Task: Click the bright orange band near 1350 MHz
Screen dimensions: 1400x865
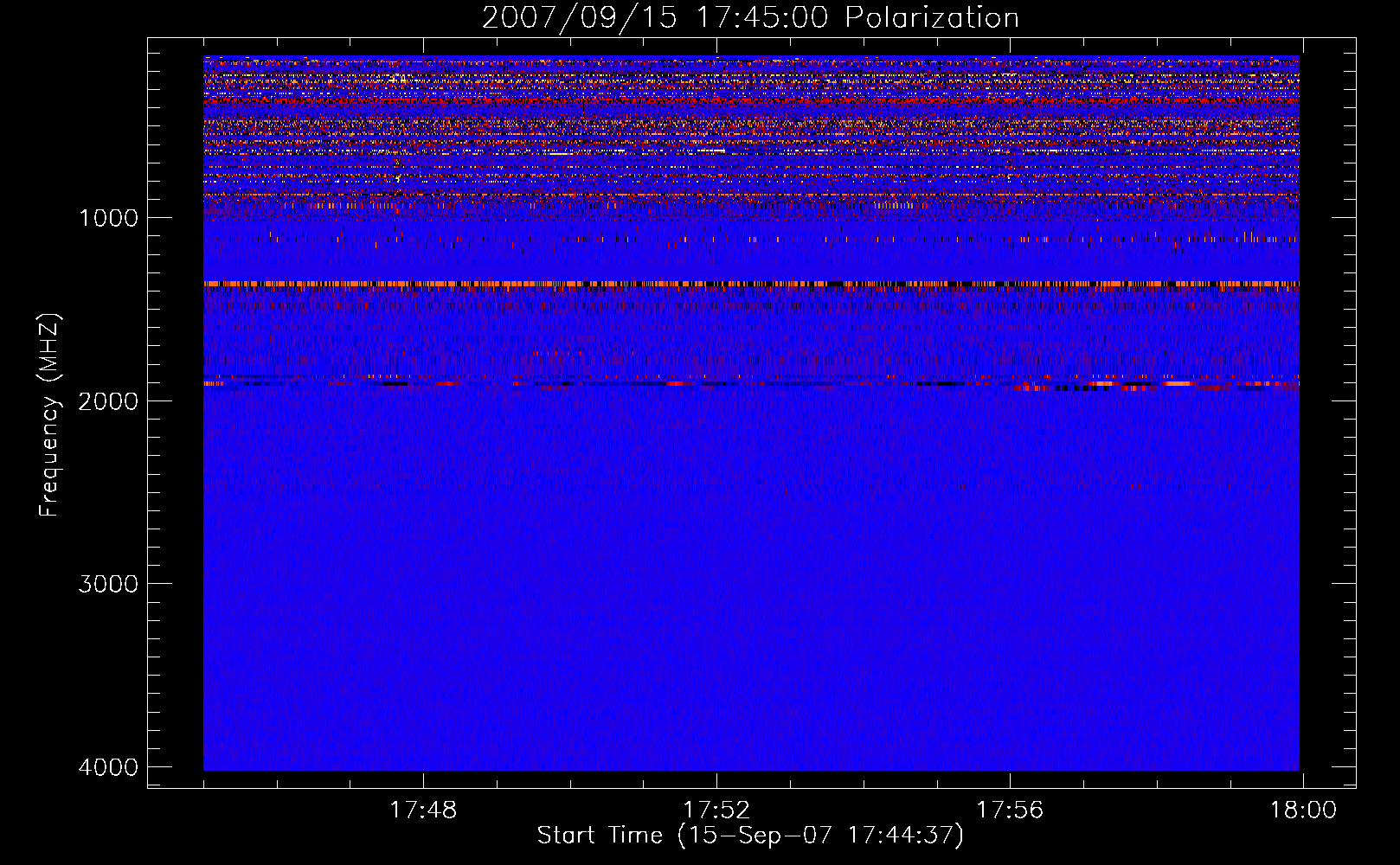Action: point(751,284)
